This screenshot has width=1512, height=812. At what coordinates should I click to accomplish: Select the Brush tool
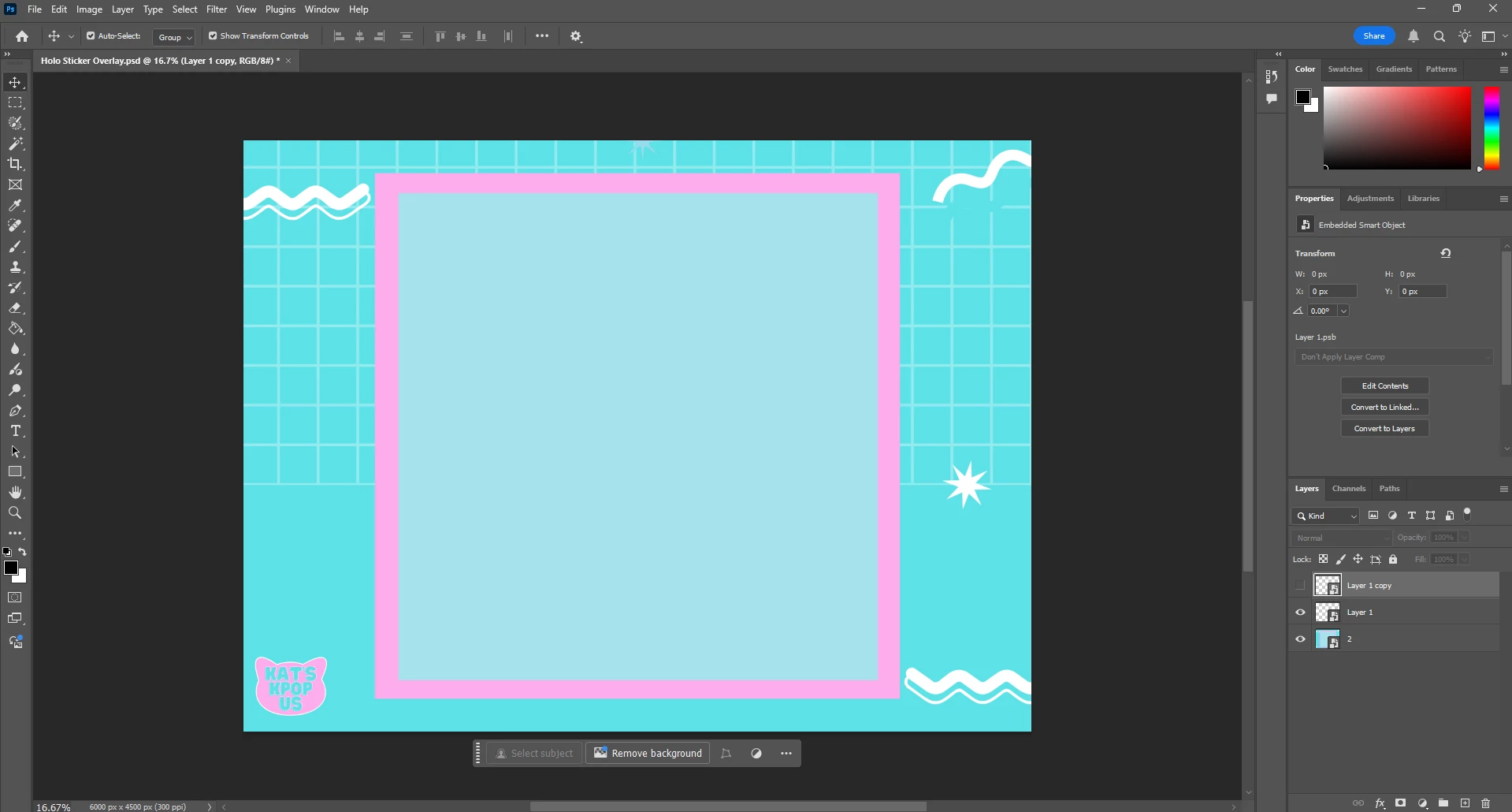(x=15, y=247)
